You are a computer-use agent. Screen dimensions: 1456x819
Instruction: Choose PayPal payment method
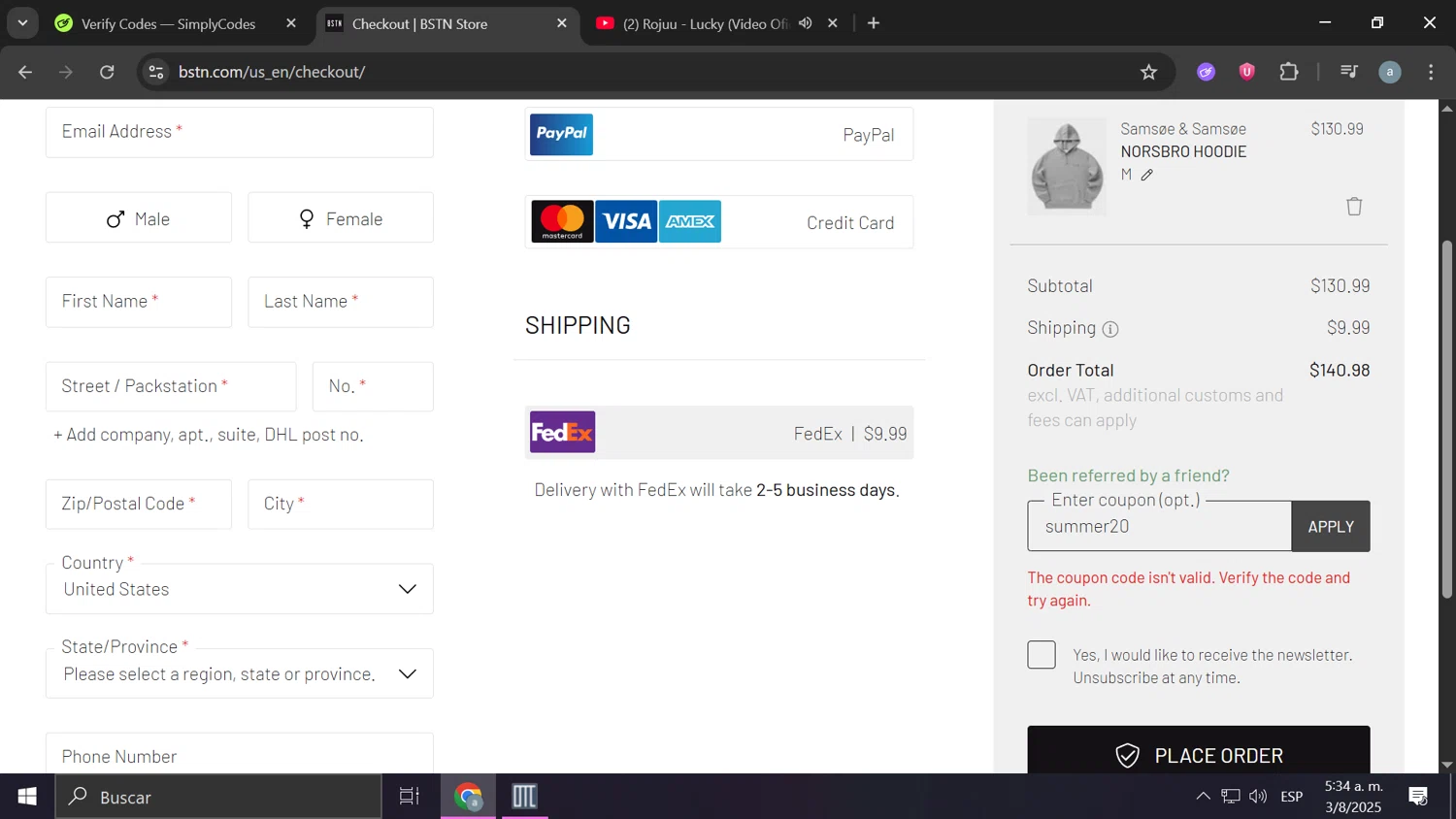click(719, 134)
